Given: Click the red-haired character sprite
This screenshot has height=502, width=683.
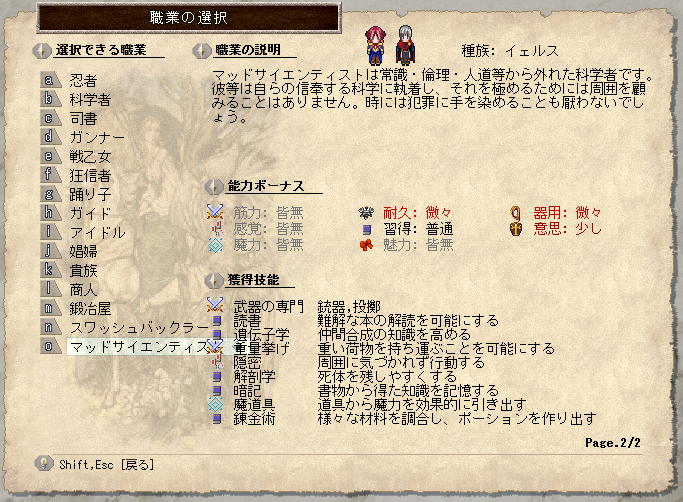Looking at the screenshot, I should click(x=375, y=45).
